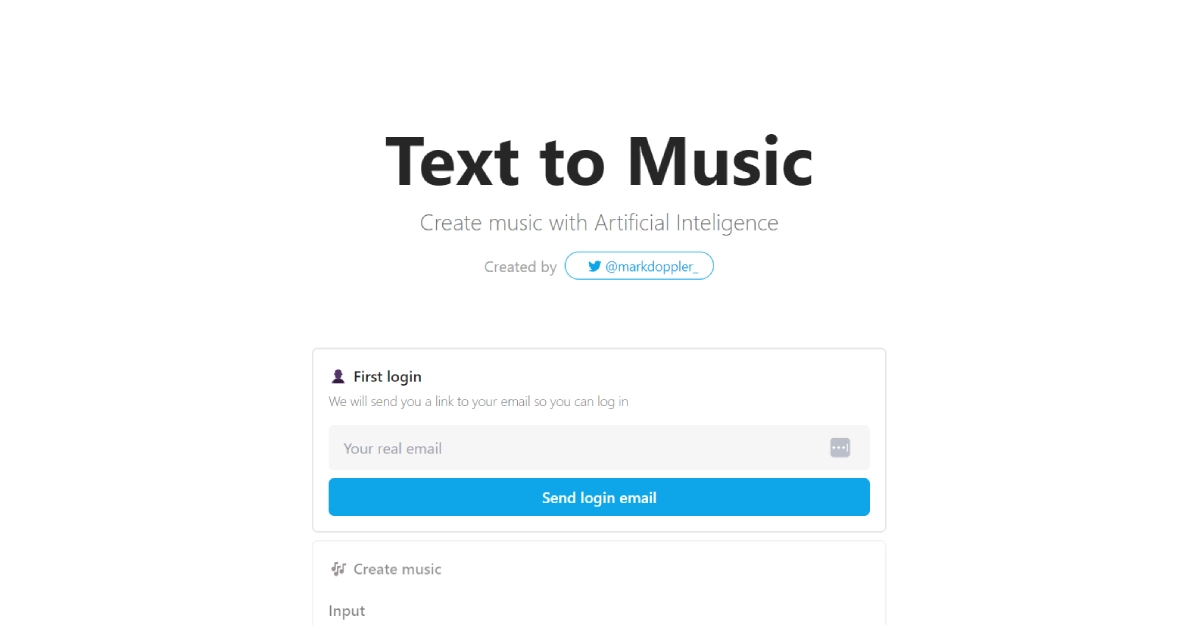Click the "Artificial Inteligence" phrase in subtitle
This screenshot has width=1200, height=625.
tap(686, 223)
